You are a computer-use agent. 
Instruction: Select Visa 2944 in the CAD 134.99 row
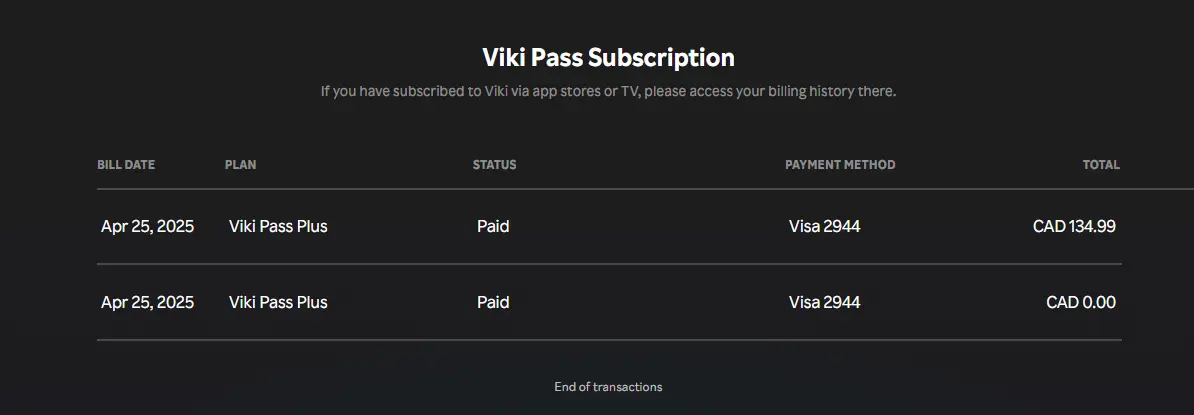point(825,226)
